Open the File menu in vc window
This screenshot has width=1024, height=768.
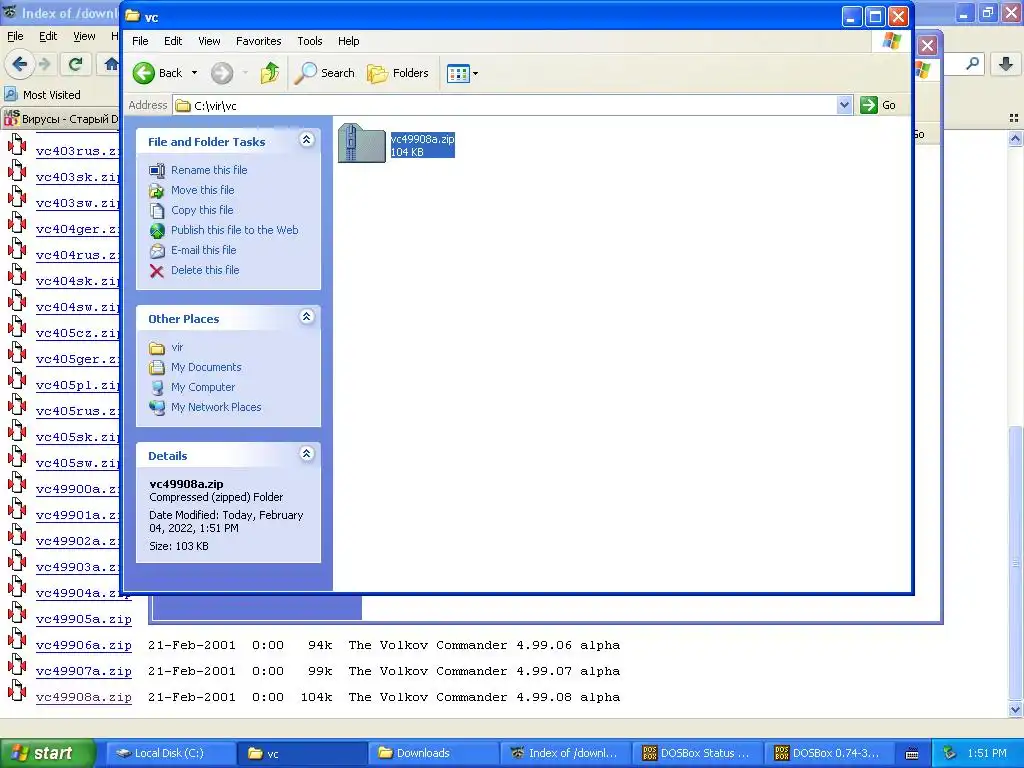(140, 41)
